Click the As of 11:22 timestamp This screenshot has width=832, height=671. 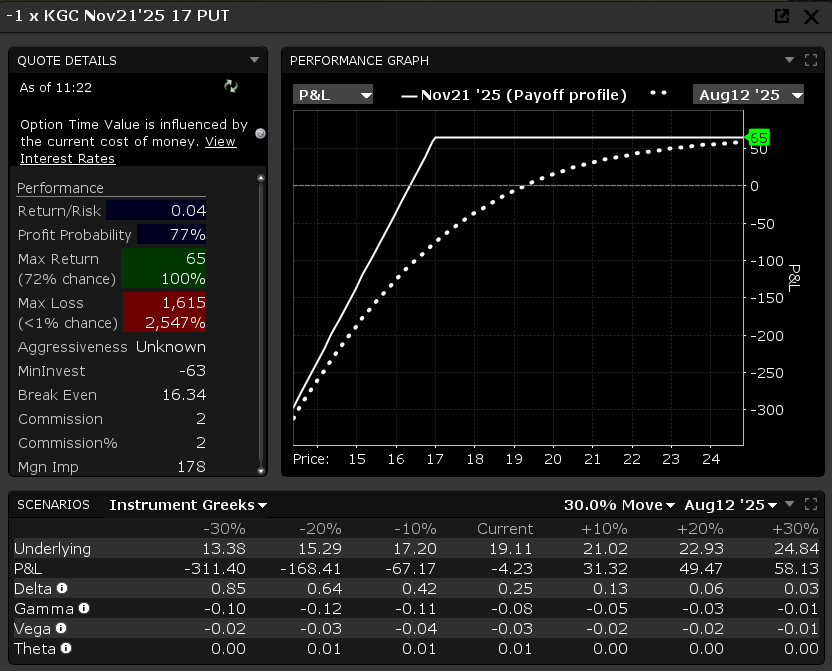click(x=56, y=88)
